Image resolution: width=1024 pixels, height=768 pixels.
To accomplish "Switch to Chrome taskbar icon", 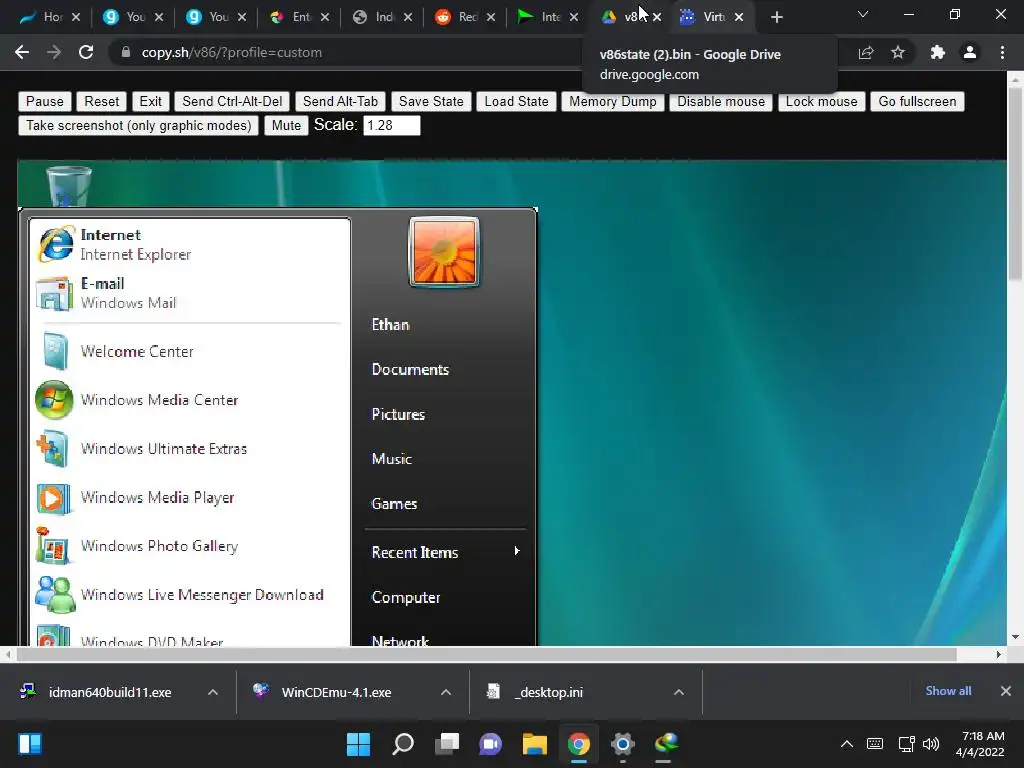I will pyautogui.click(x=579, y=744).
